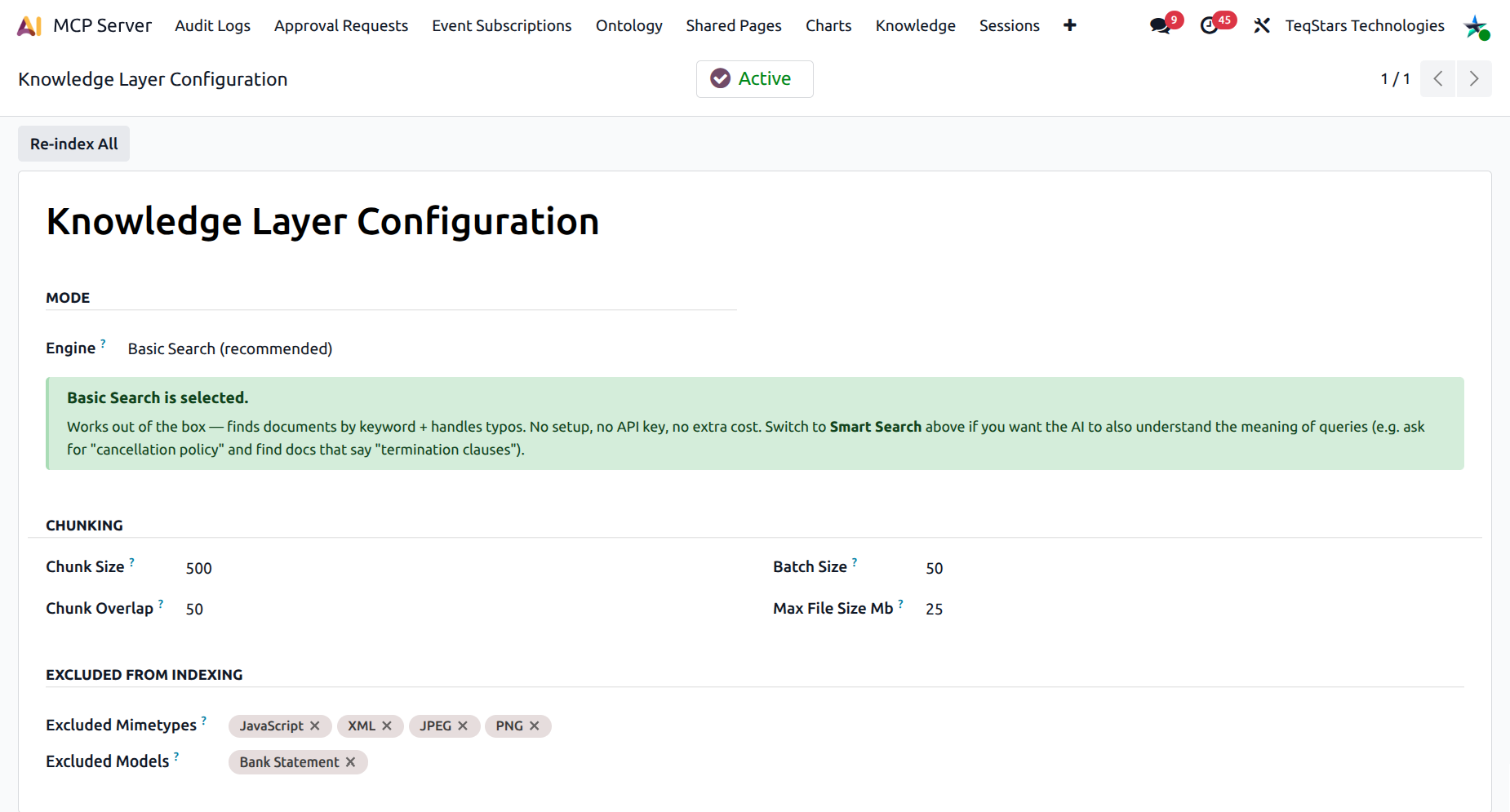1510x812 pixels.
Task: Show the Chunk Overlap help tooltip
Action: (161, 604)
